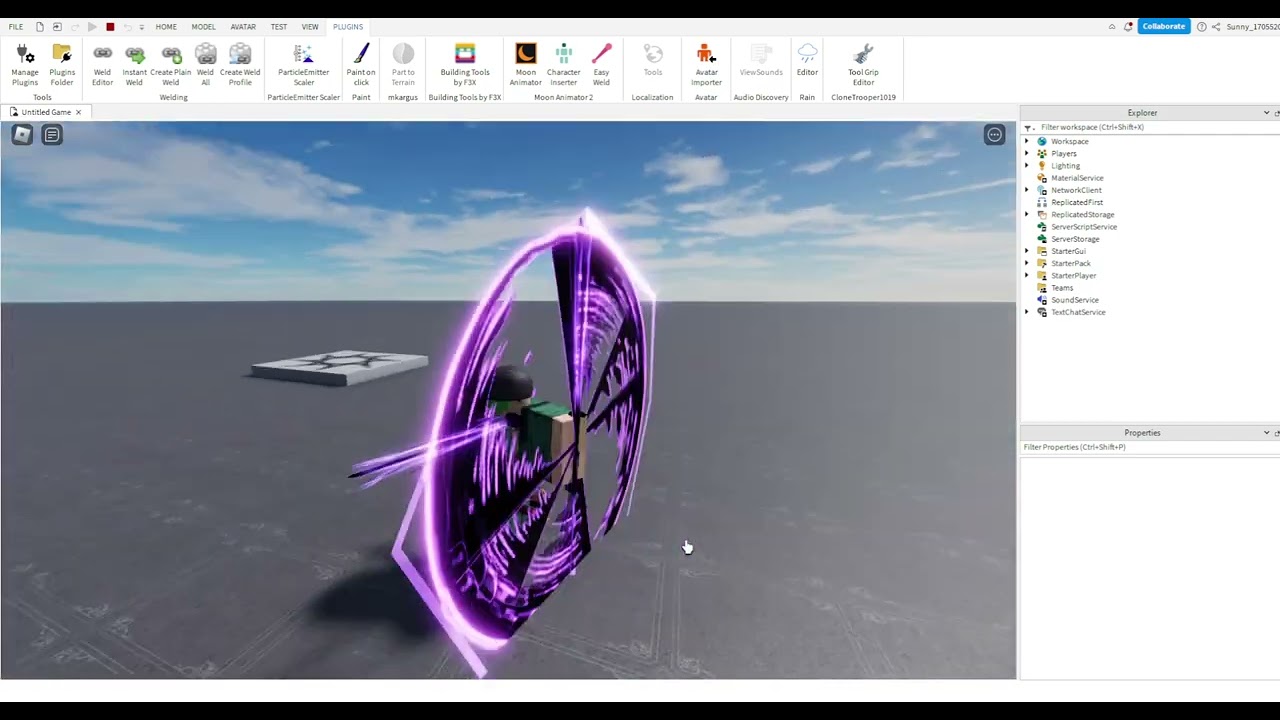1280x720 pixels.
Task: Launch the Tool Grip Editor
Action: (x=863, y=65)
